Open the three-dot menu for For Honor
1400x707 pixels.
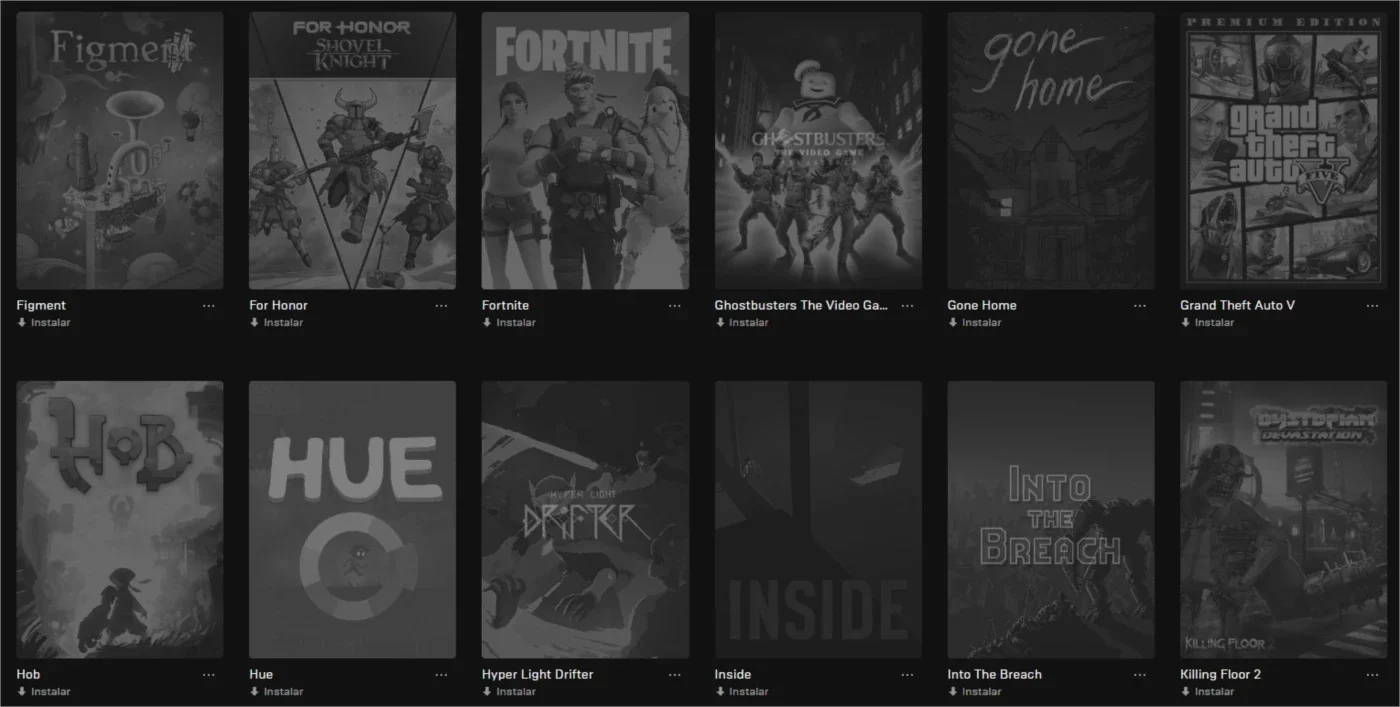click(442, 306)
